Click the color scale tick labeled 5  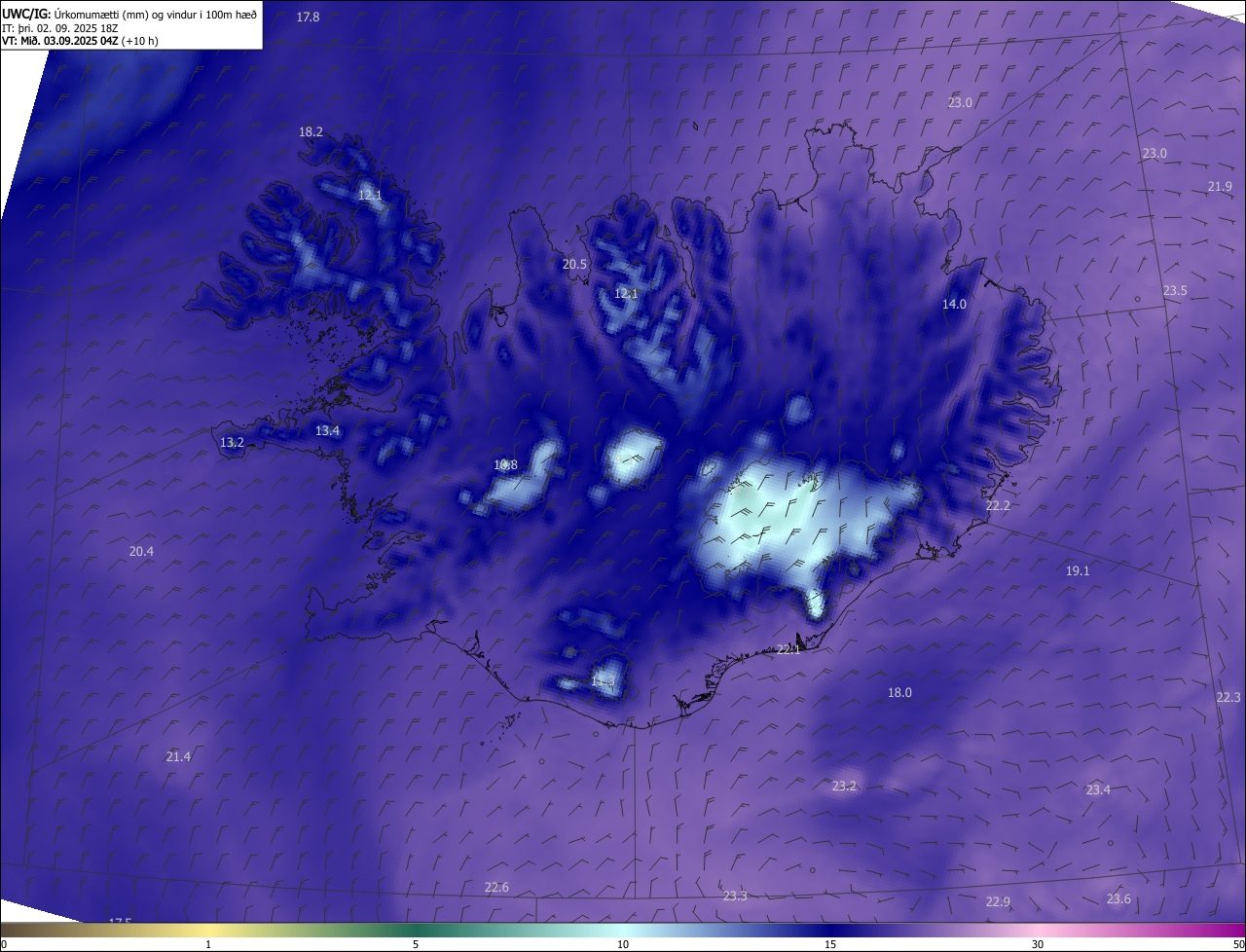click(x=416, y=945)
